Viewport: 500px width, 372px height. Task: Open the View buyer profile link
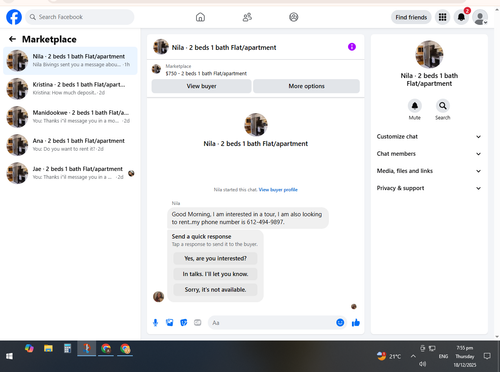278,190
